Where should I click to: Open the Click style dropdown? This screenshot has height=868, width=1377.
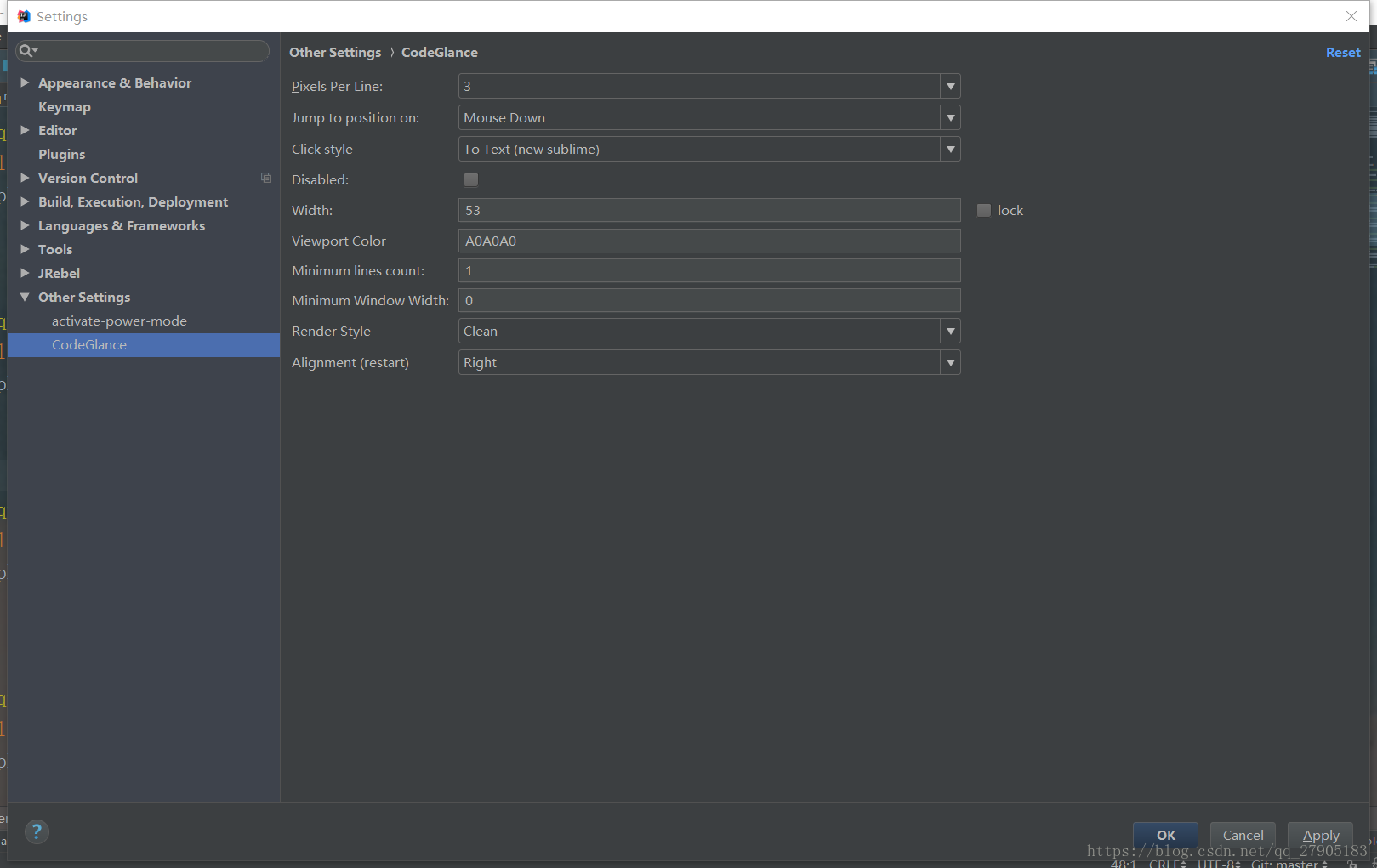[951, 149]
